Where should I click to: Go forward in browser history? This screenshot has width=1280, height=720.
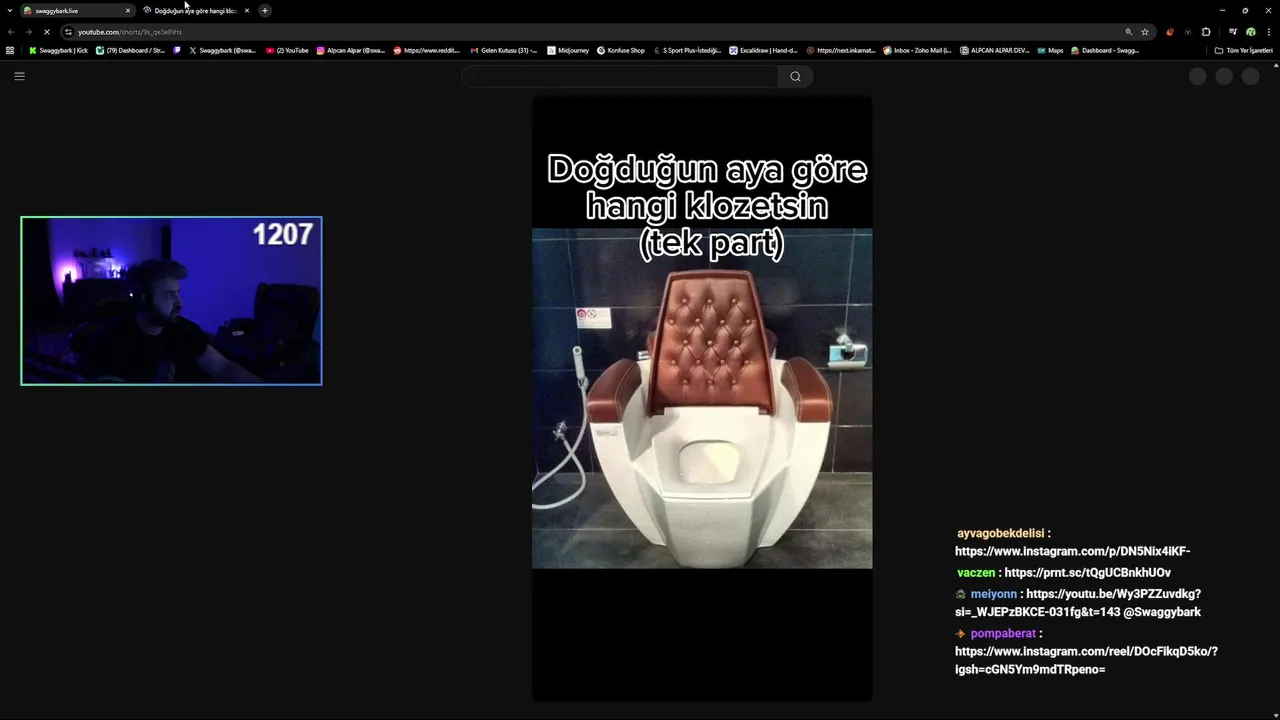point(28,32)
